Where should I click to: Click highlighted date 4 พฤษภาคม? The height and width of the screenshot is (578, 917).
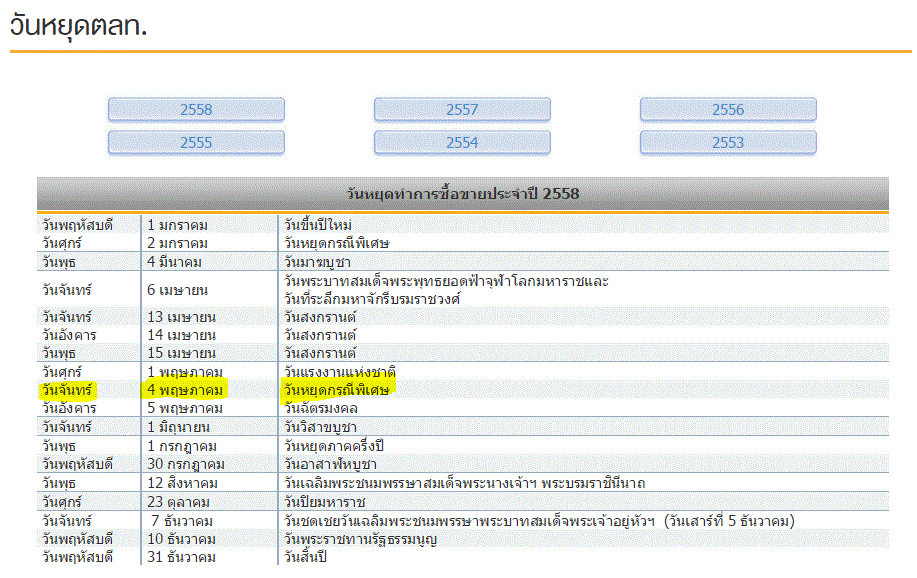[185, 390]
